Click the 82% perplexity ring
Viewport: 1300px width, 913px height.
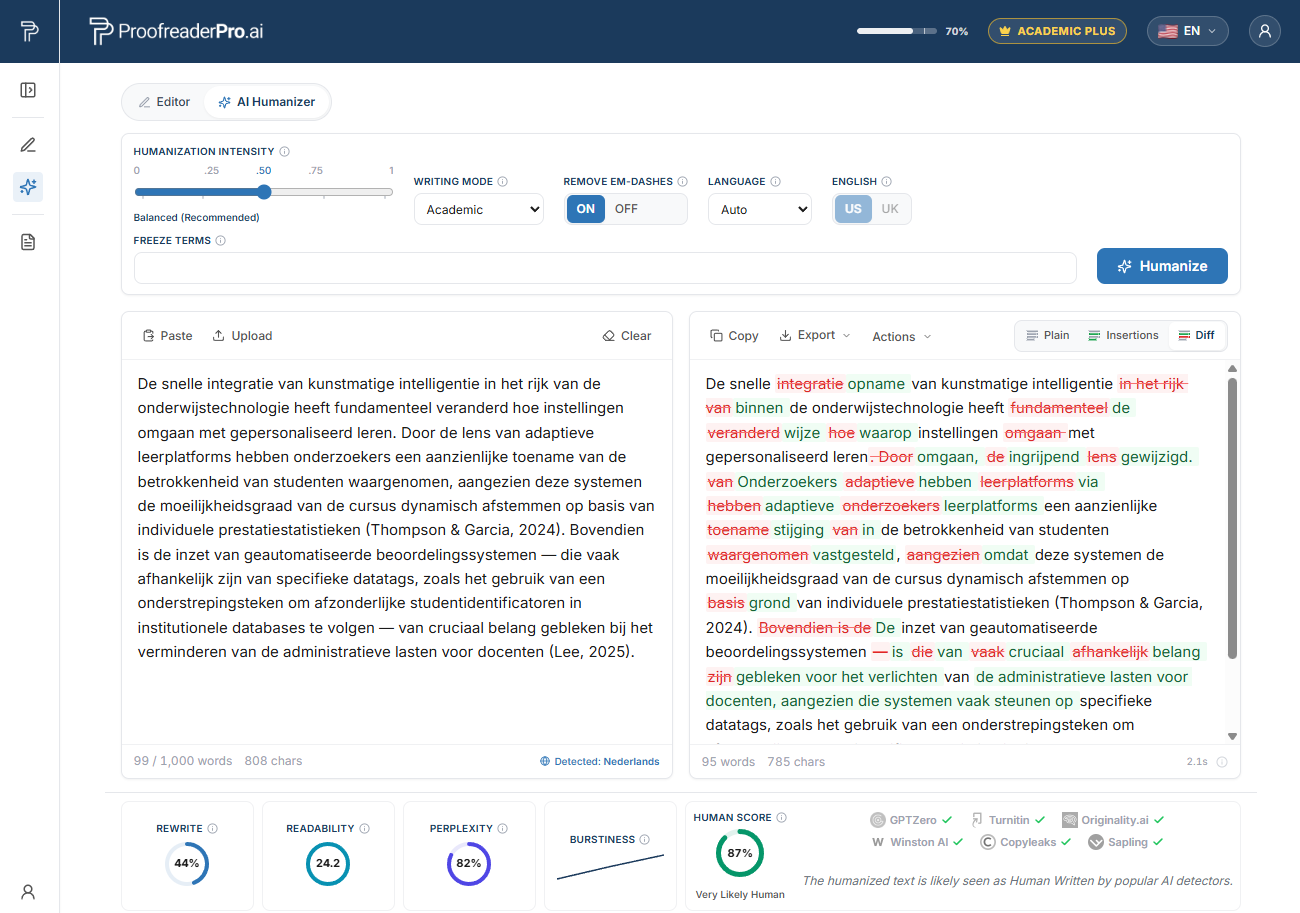(469, 863)
